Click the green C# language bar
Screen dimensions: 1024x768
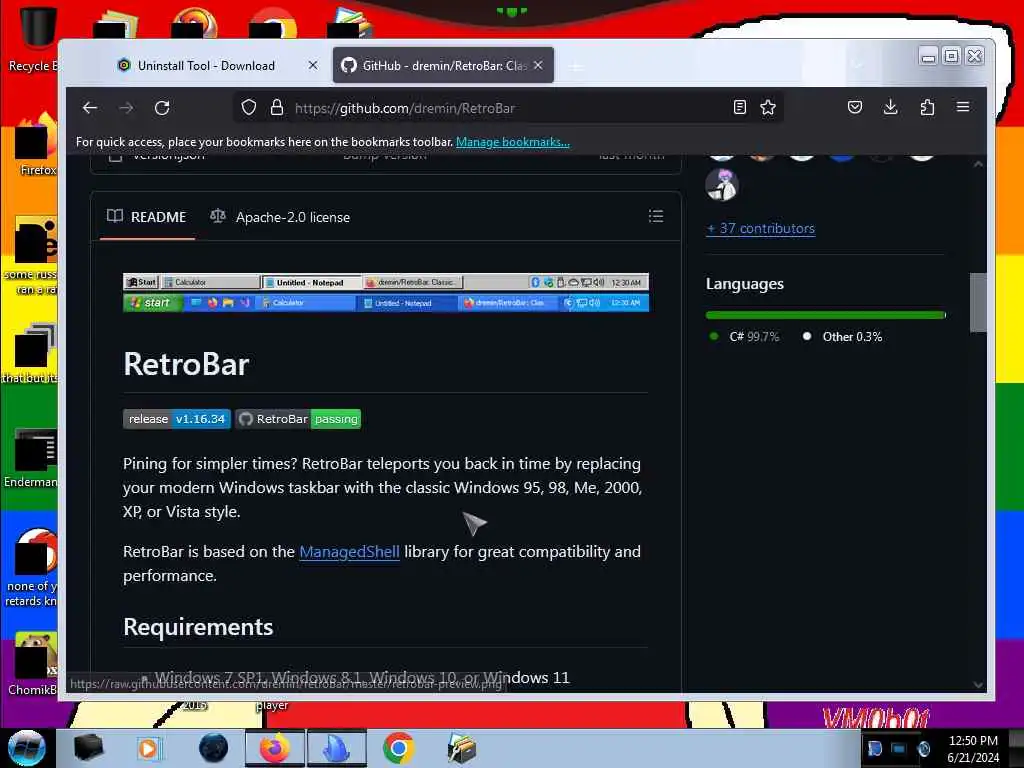pos(825,315)
